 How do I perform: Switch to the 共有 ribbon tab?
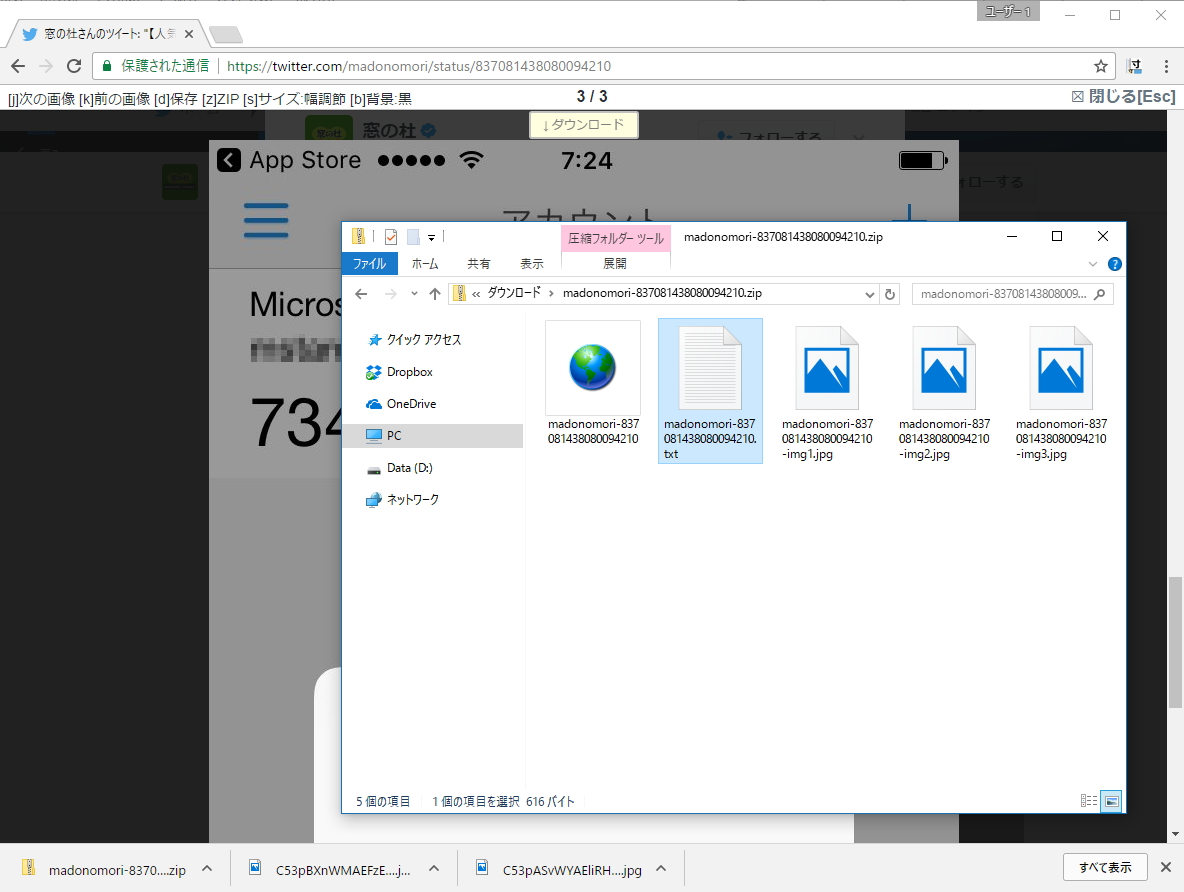[479, 264]
